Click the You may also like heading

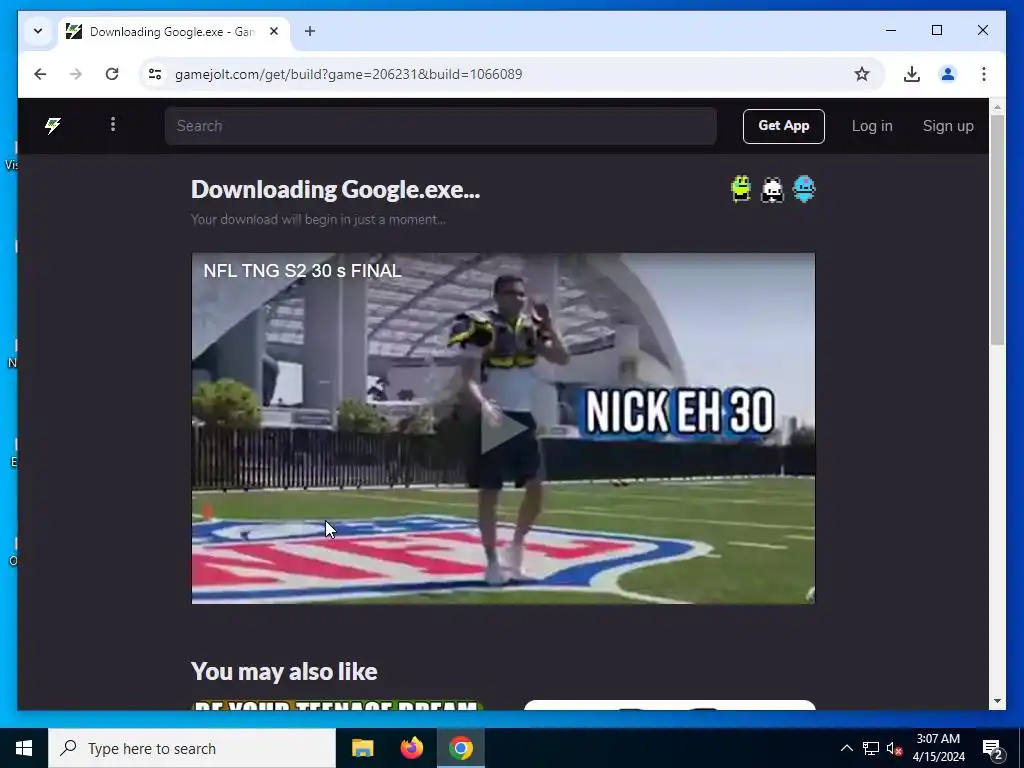click(284, 671)
